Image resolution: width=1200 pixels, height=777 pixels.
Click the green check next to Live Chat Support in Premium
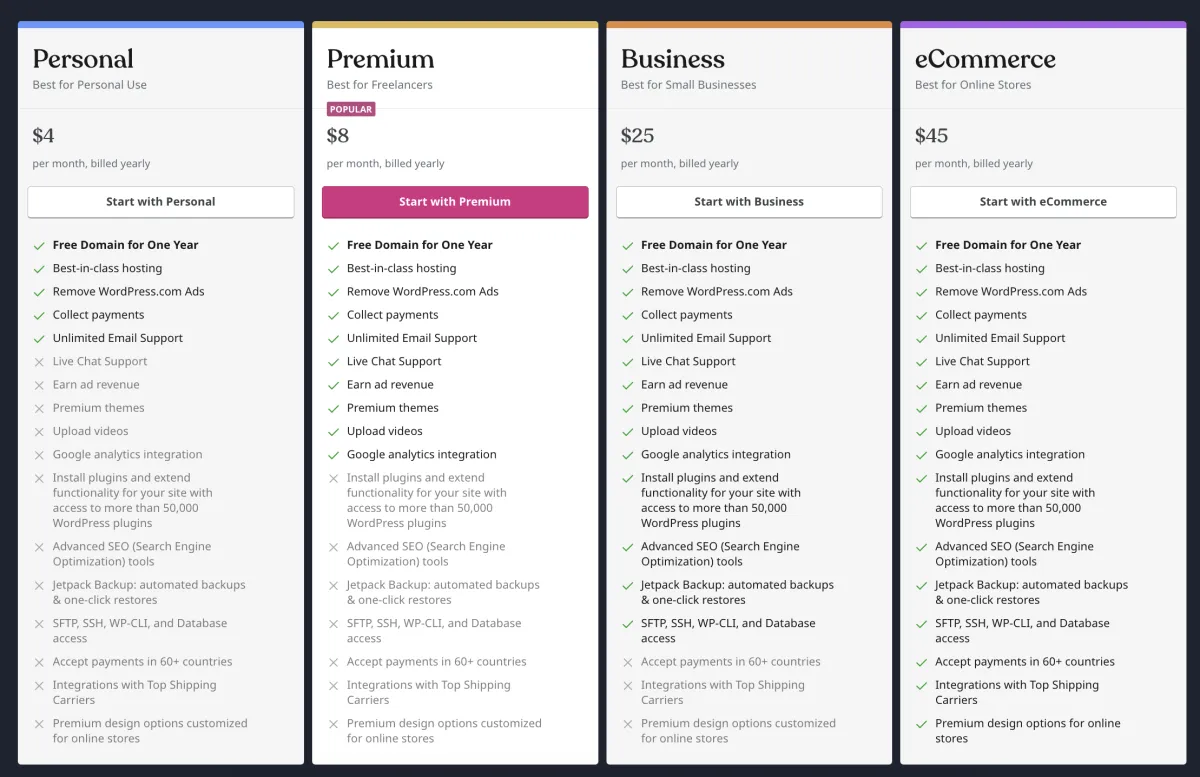(332, 361)
